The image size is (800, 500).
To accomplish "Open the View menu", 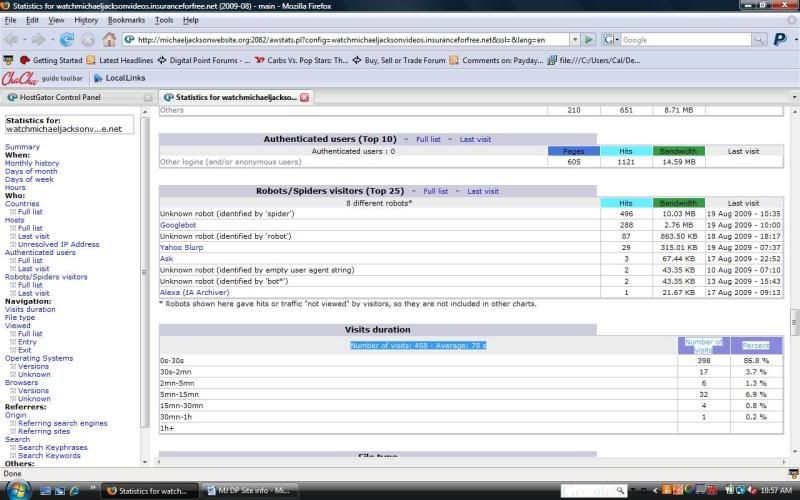I will pyautogui.click(x=56, y=20).
